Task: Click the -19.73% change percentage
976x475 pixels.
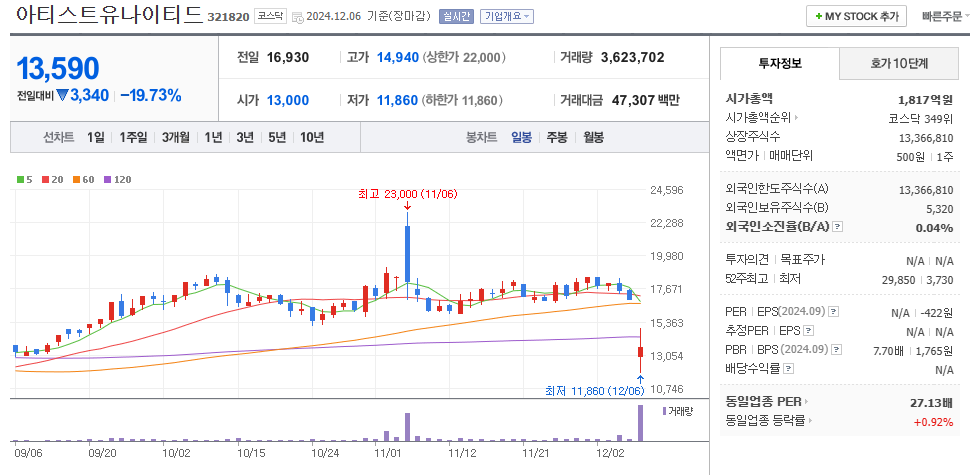Action: [151, 95]
